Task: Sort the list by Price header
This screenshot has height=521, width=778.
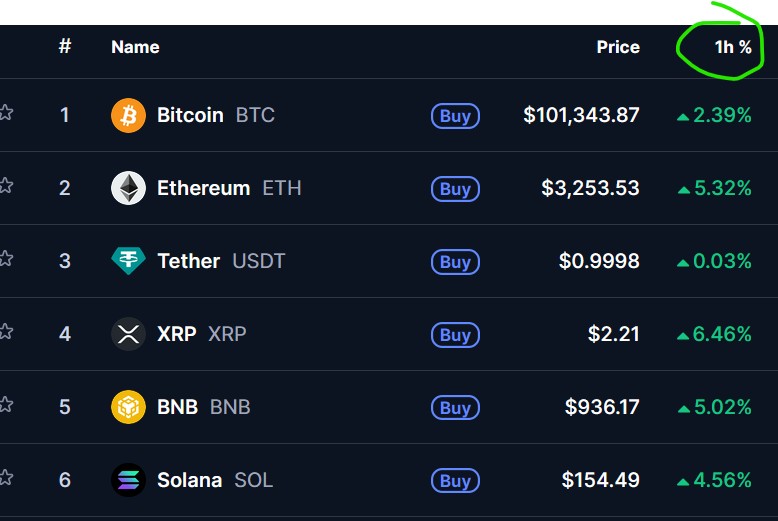Action: (618, 47)
